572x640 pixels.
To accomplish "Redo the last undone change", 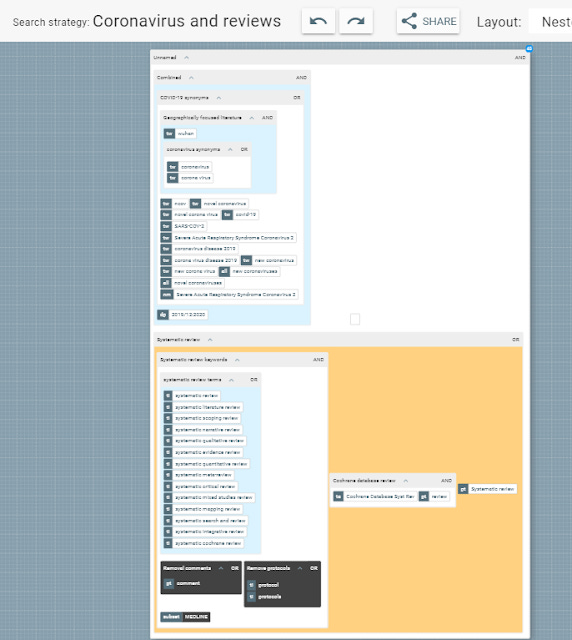I will 356,21.
